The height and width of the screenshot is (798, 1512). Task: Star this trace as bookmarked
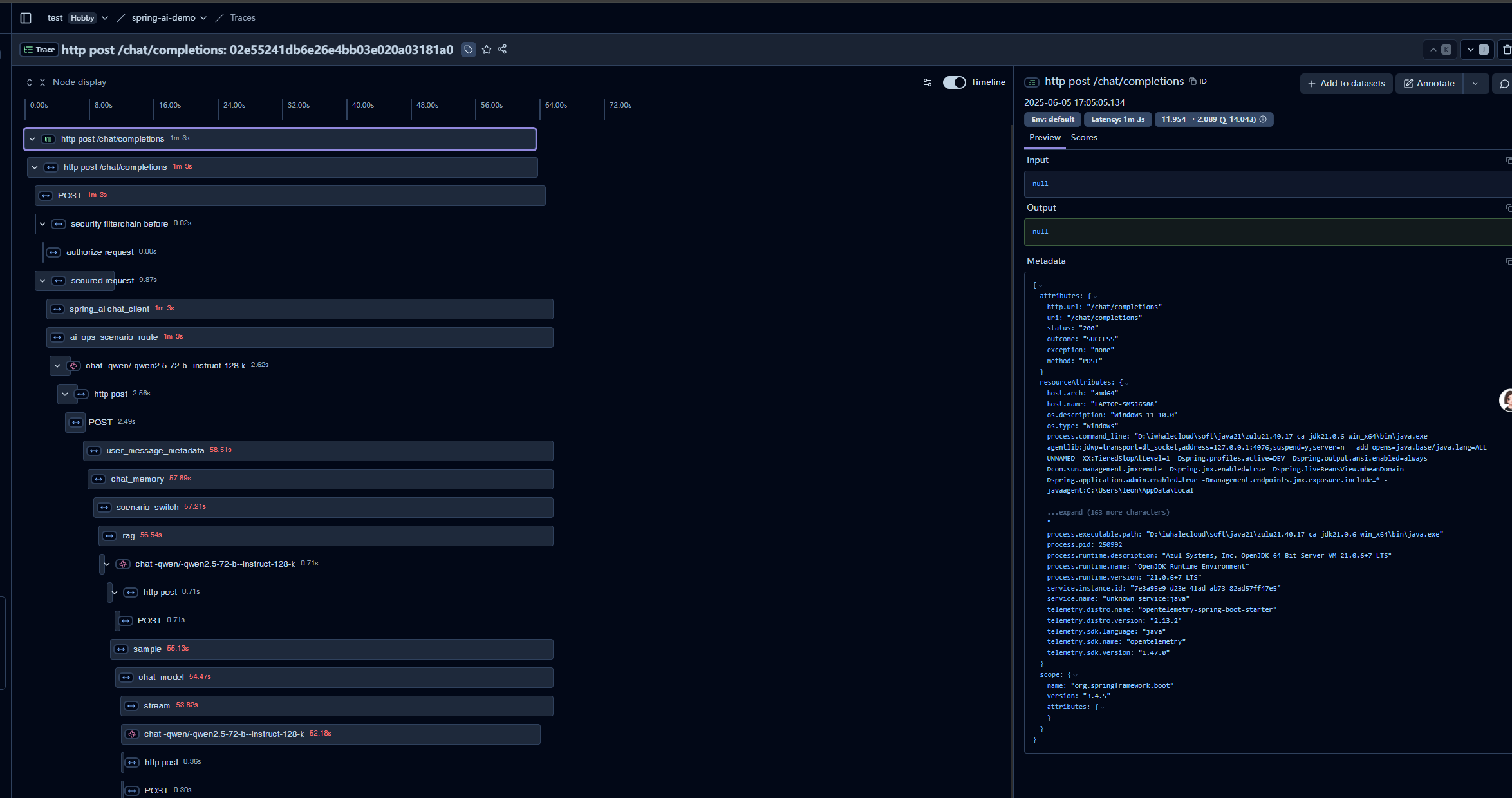click(487, 50)
